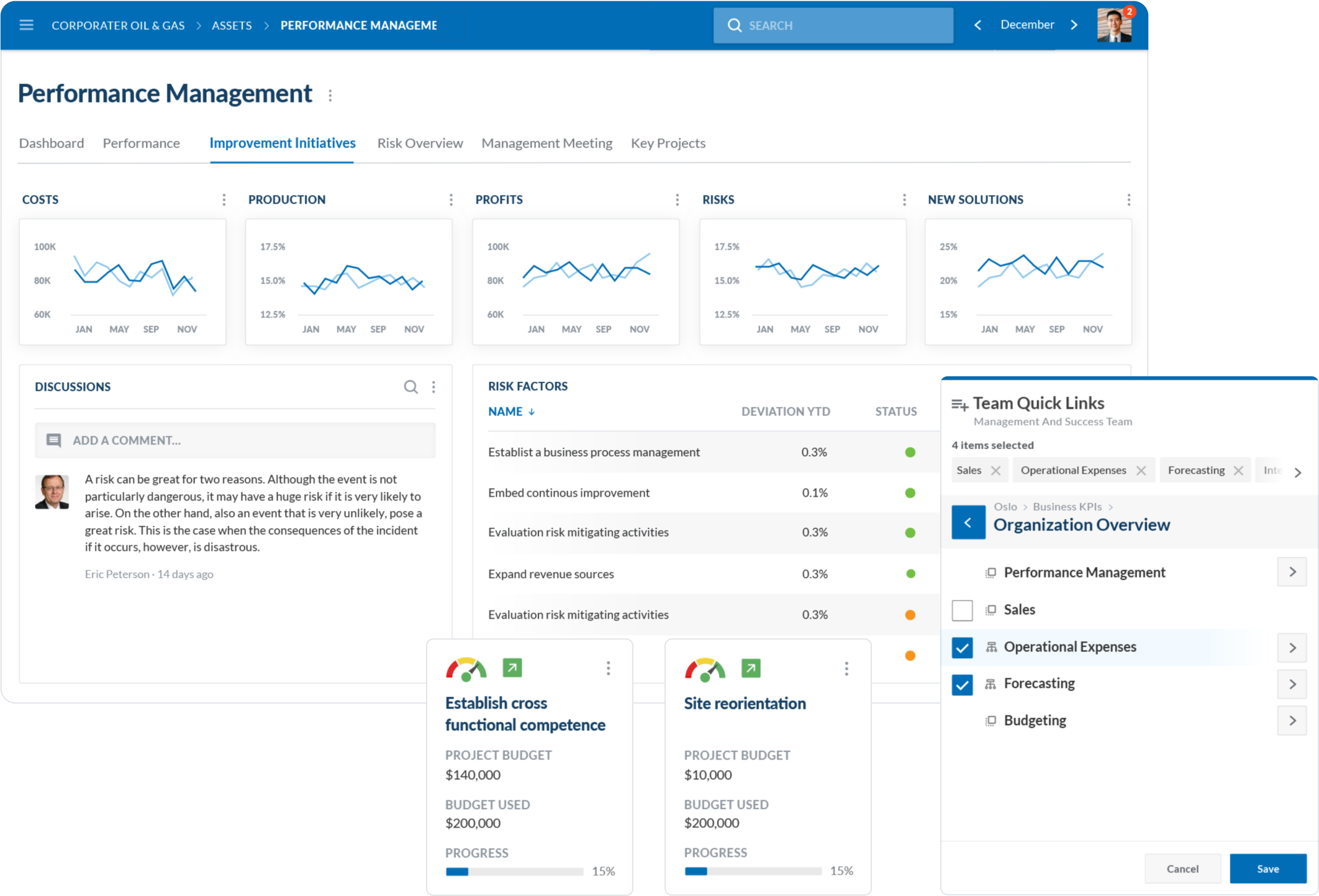
Task: Open the Costs chart kebab menu
Action: [224, 199]
